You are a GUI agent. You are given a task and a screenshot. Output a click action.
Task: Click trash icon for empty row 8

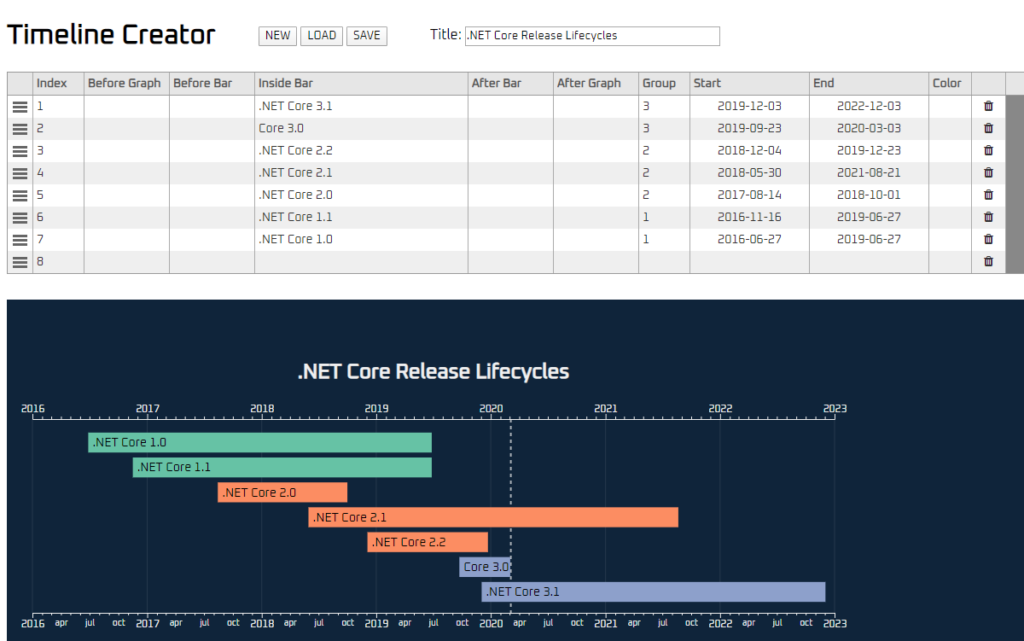pyautogui.click(x=988, y=261)
